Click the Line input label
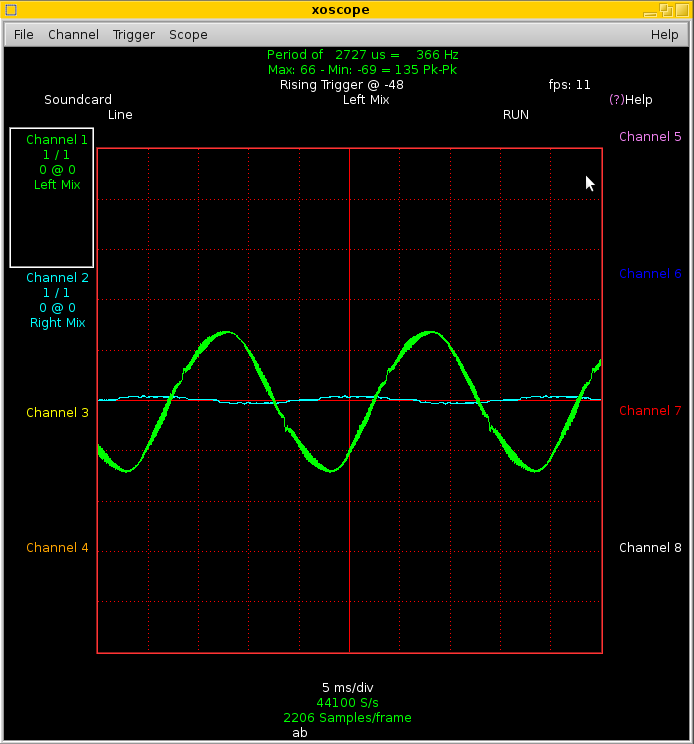Image resolution: width=694 pixels, height=744 pixels. coord(120,115)
